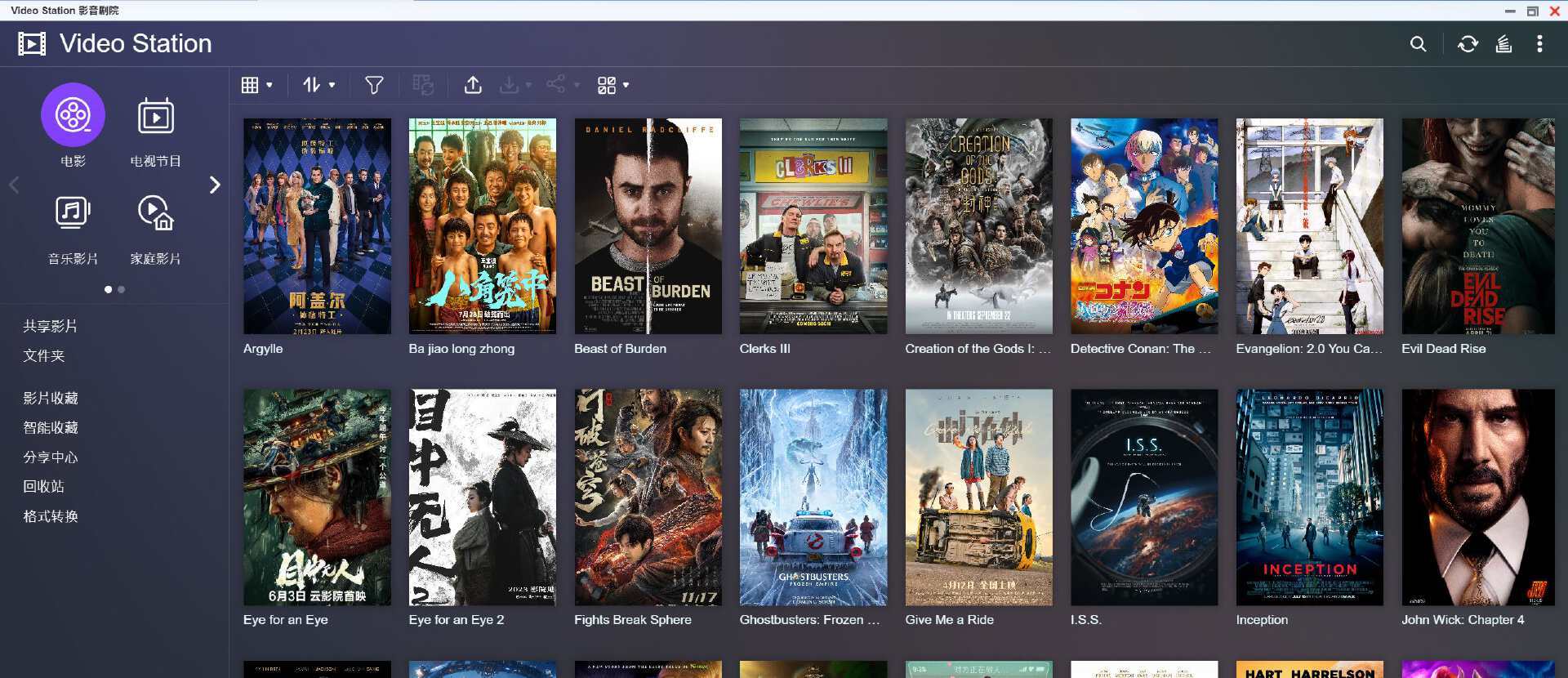Click the 'Give Me a Ride' title text

[950, 620]
